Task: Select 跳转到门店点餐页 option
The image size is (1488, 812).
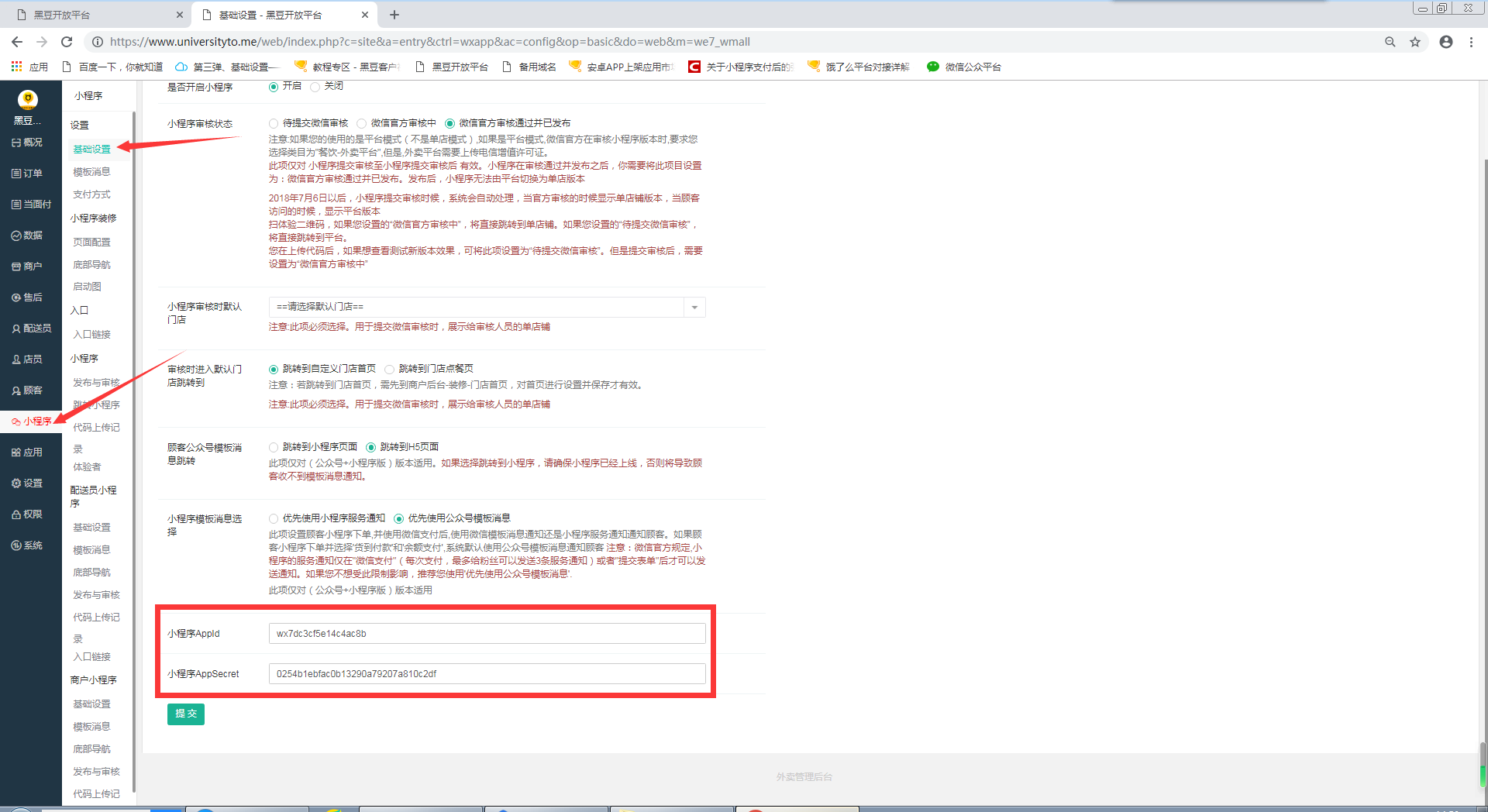Action: pyautogui.click(x=390, y=369)
